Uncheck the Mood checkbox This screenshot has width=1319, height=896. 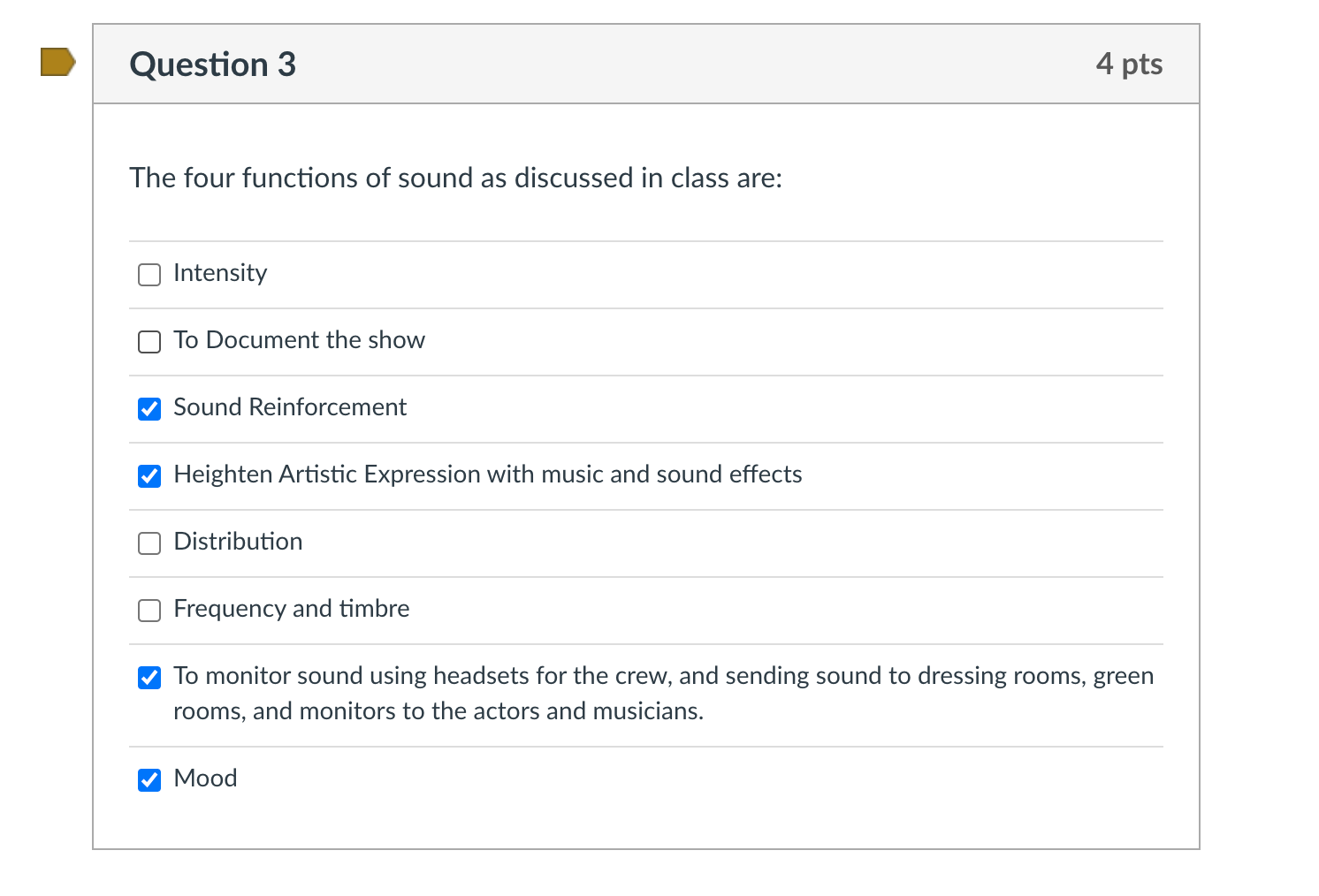[149, 779]
